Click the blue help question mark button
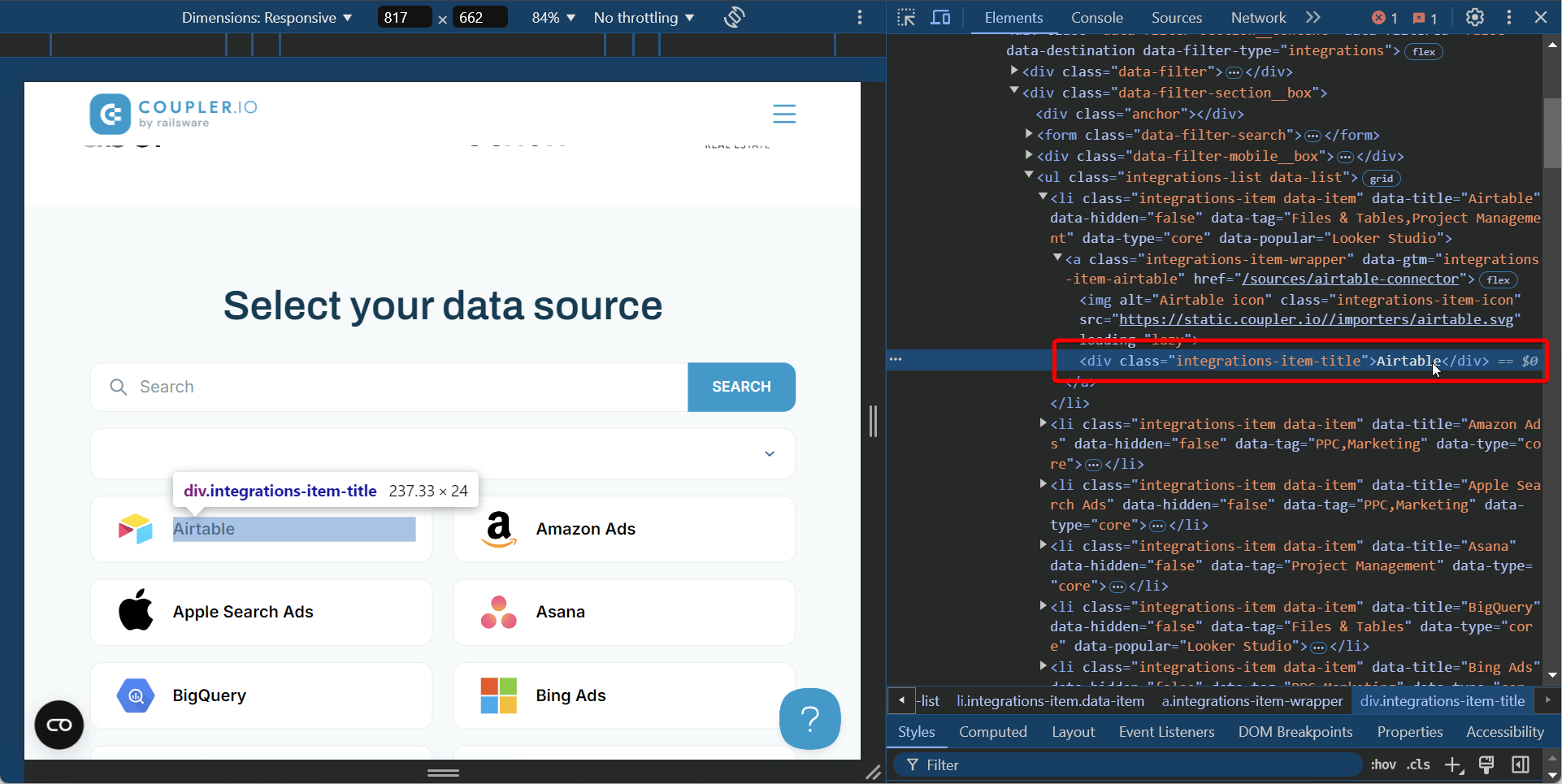 809,718
